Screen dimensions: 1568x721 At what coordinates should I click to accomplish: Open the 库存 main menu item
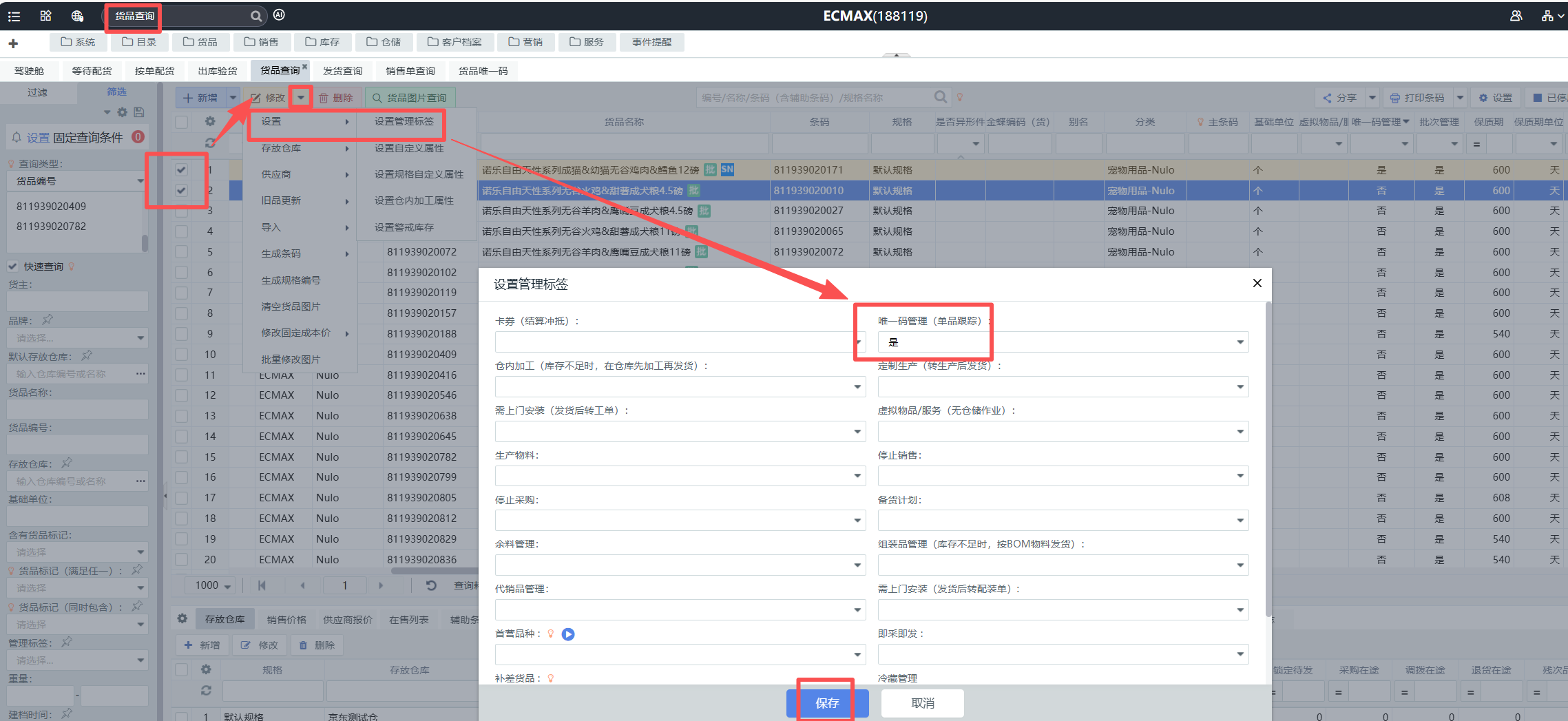click(323, 42)
